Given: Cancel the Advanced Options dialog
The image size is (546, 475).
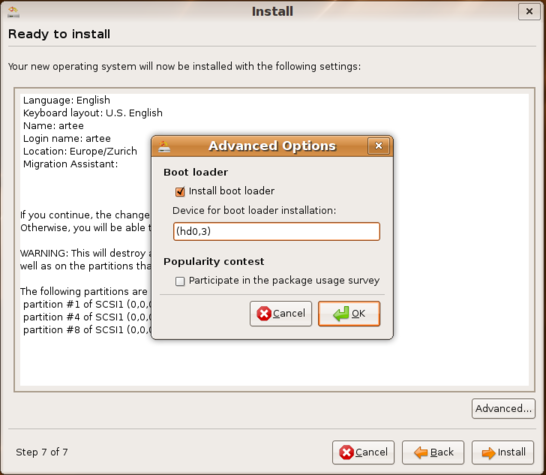Looking at the screenshot, I should (281, 314).
